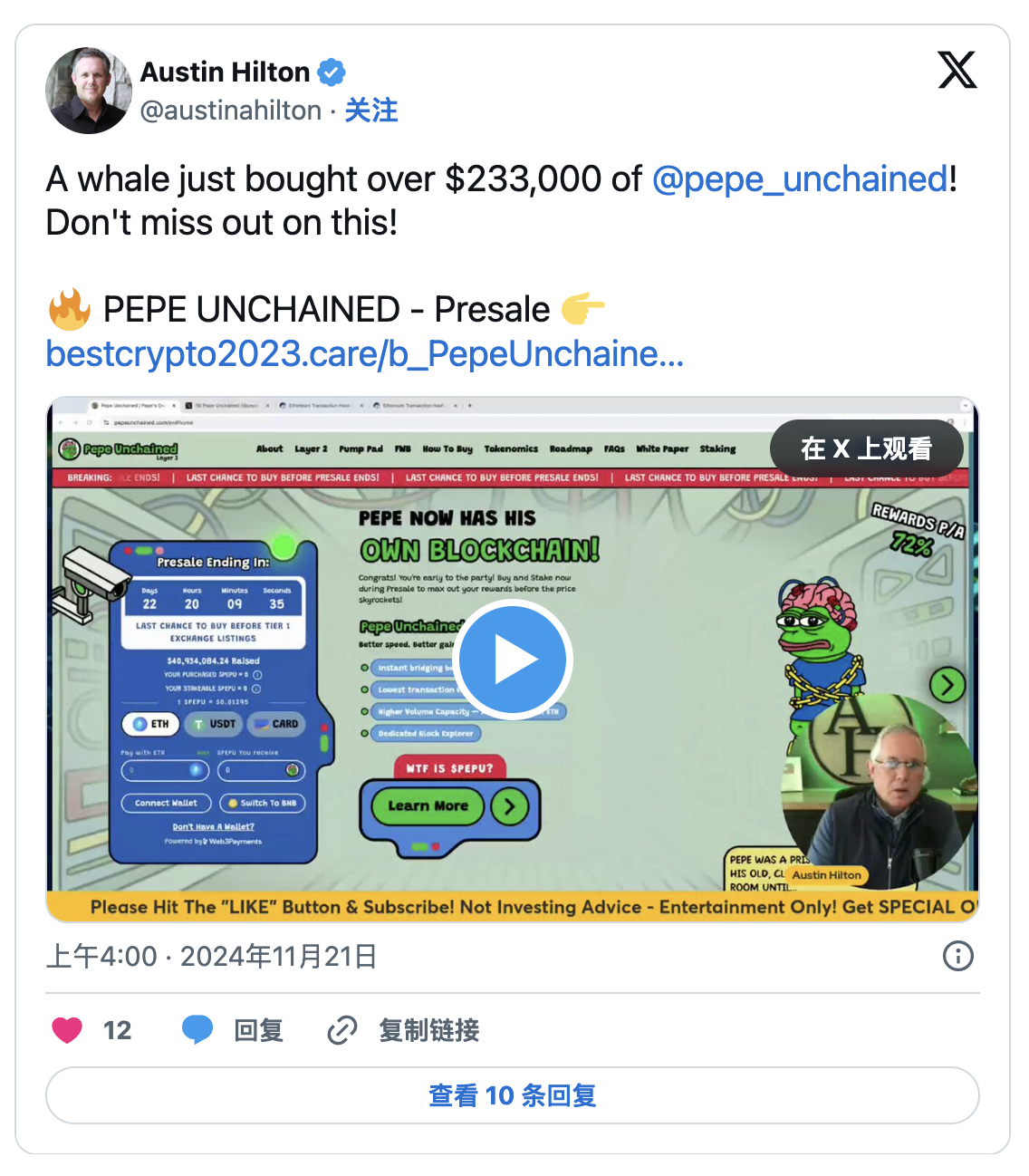Click the Austin Hilton display name
Viewport: 1029px width, 1176px height.
coord(225,72)
